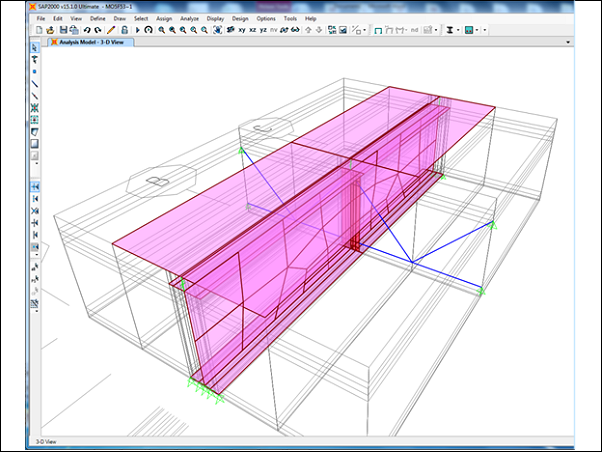Screen dimensions: 602x452
Task: Click the Lock/Unlock Model padlock icon
Action: (x=124, y=30)
